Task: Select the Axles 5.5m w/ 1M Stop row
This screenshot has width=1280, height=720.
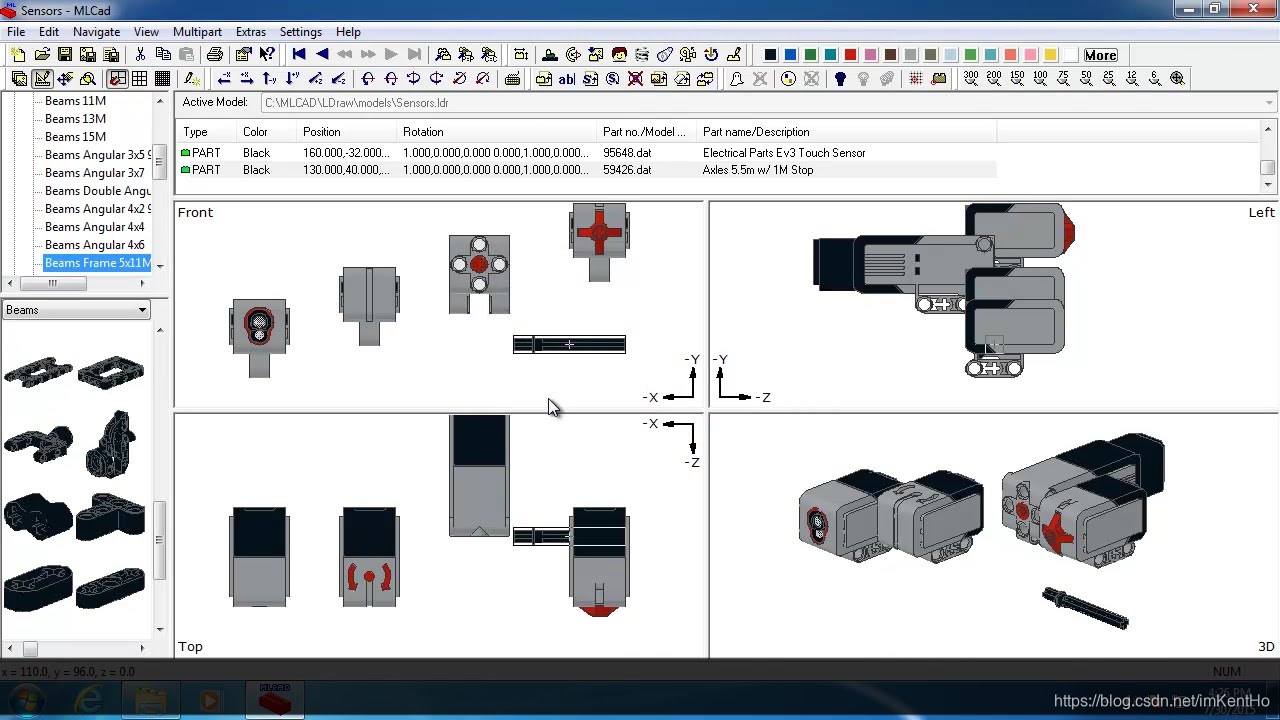Action: pos(587,170)
